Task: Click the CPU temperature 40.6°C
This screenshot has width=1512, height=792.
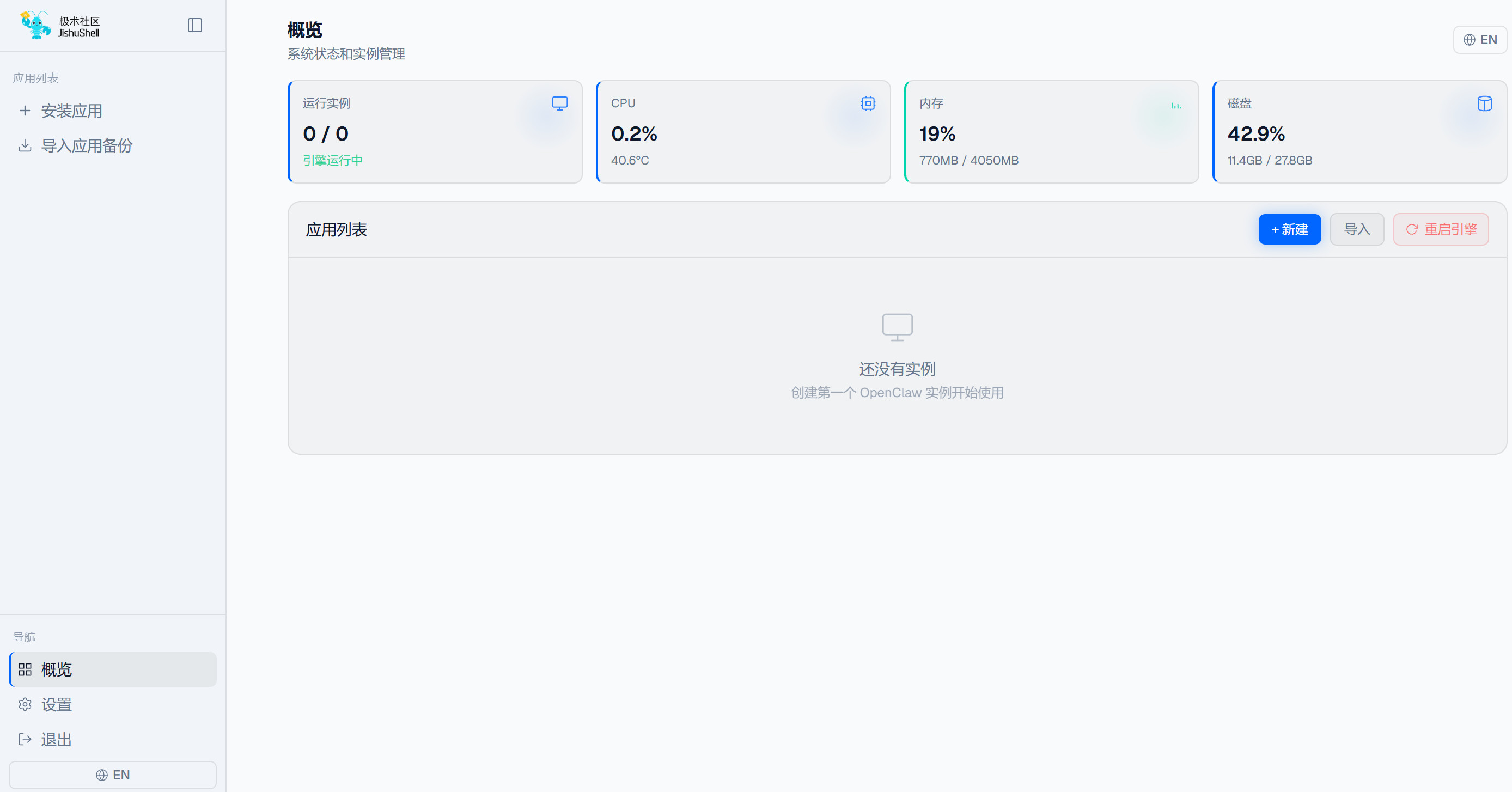Action: pos(630,160)
